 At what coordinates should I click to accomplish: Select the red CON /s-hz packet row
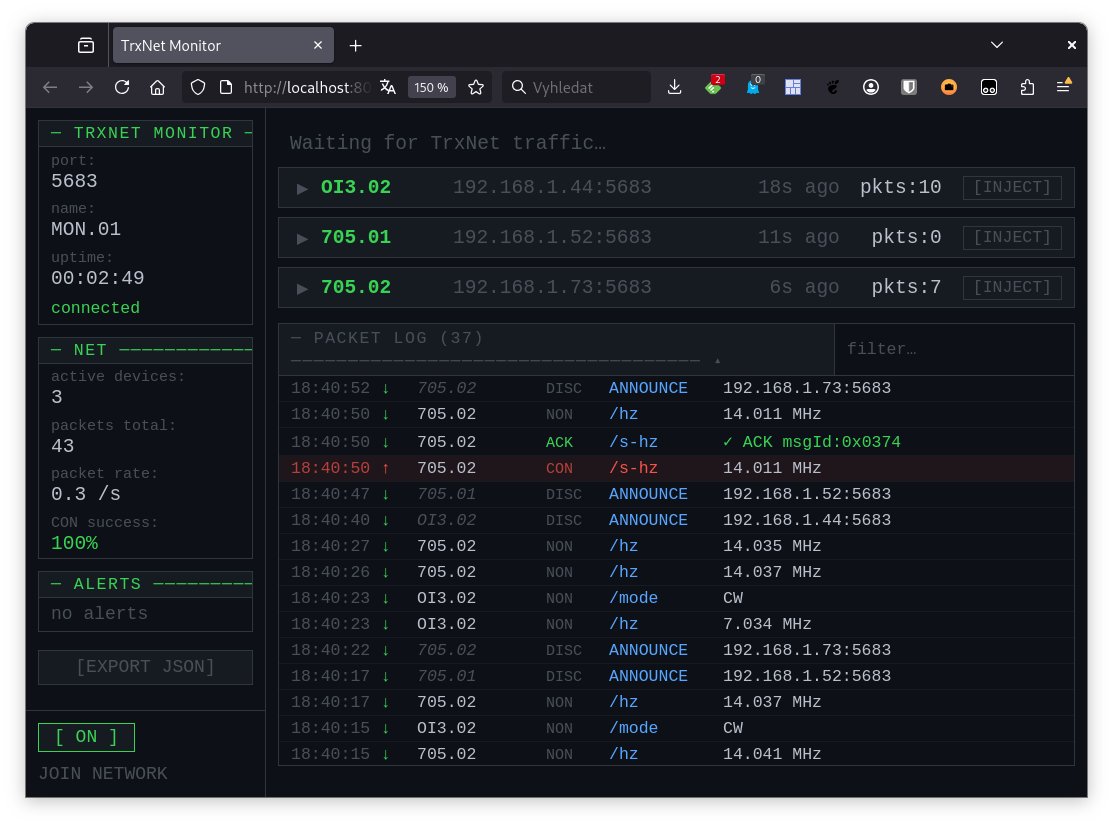676,468
